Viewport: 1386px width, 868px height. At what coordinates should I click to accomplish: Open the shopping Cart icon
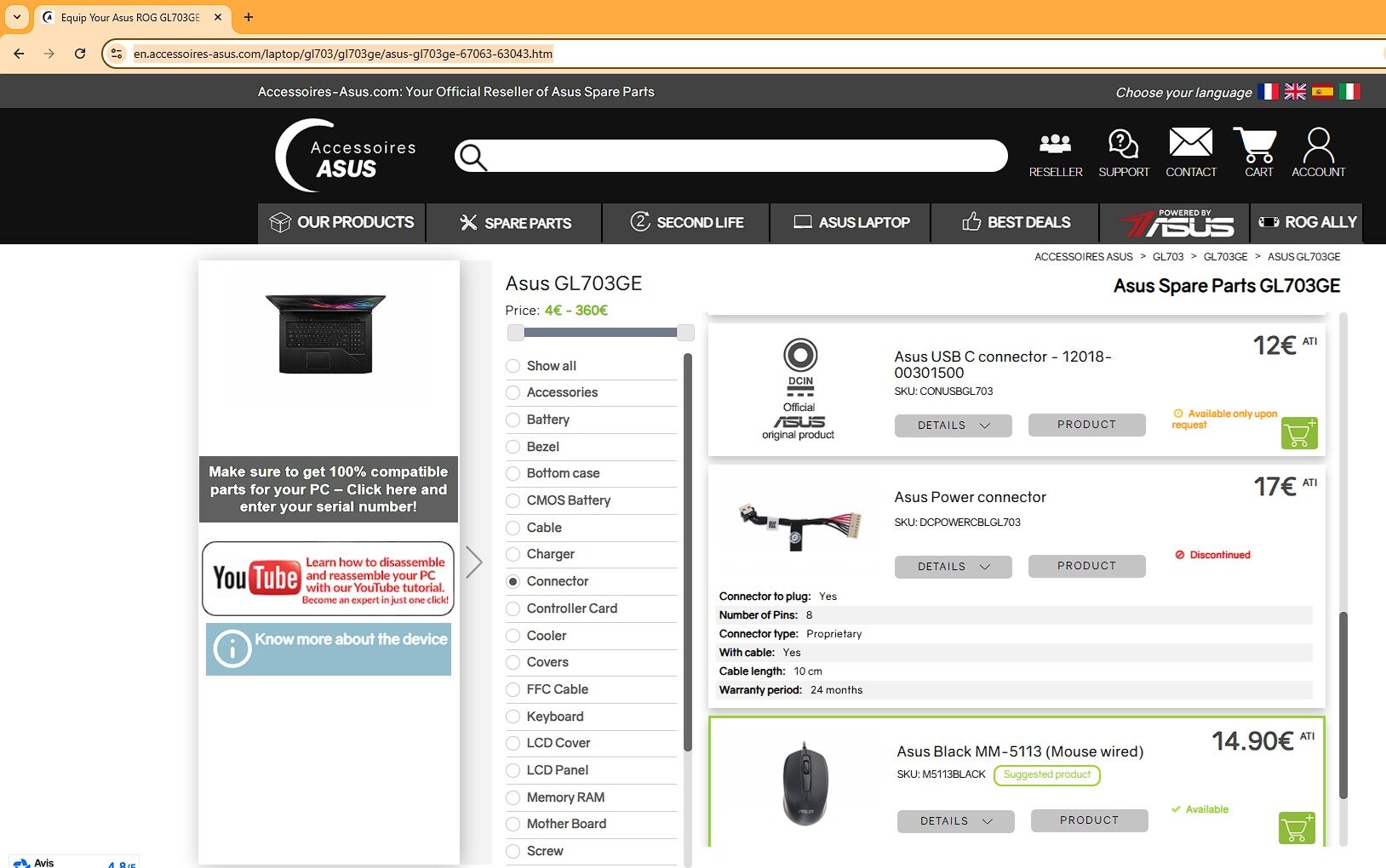tap(1257, 153)
